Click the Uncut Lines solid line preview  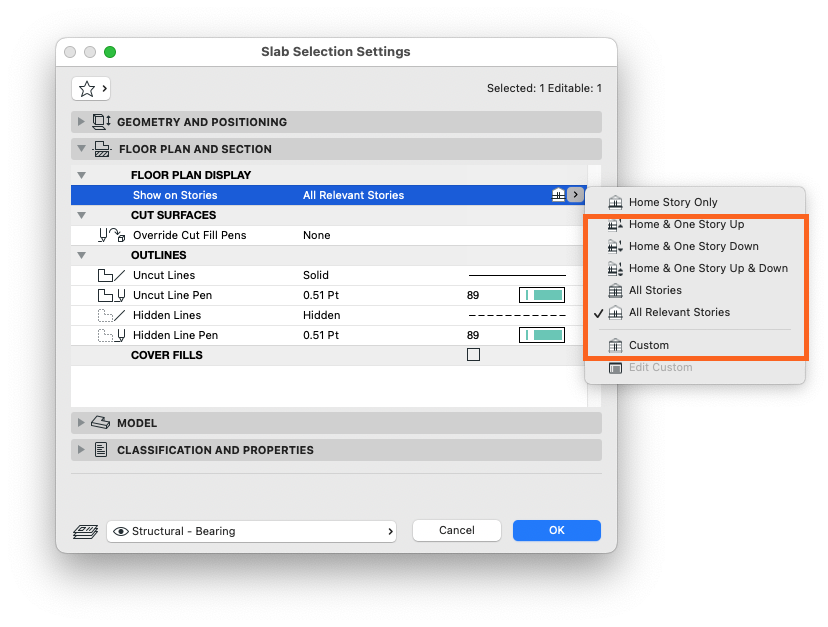(517, 275)
